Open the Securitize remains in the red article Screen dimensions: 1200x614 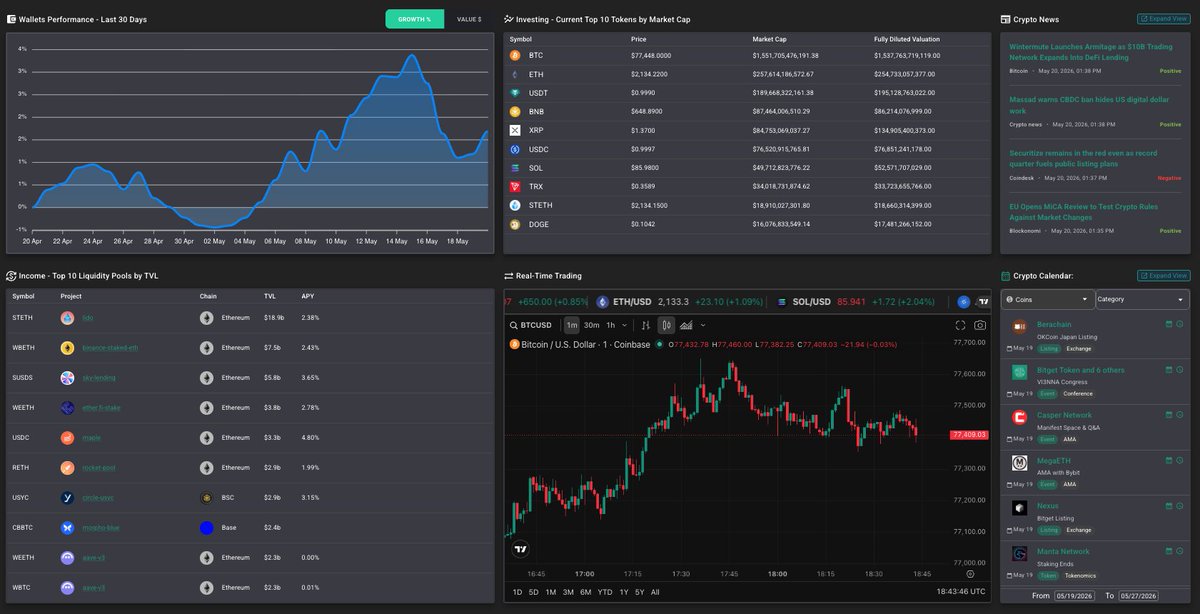tap(1083, 159)
